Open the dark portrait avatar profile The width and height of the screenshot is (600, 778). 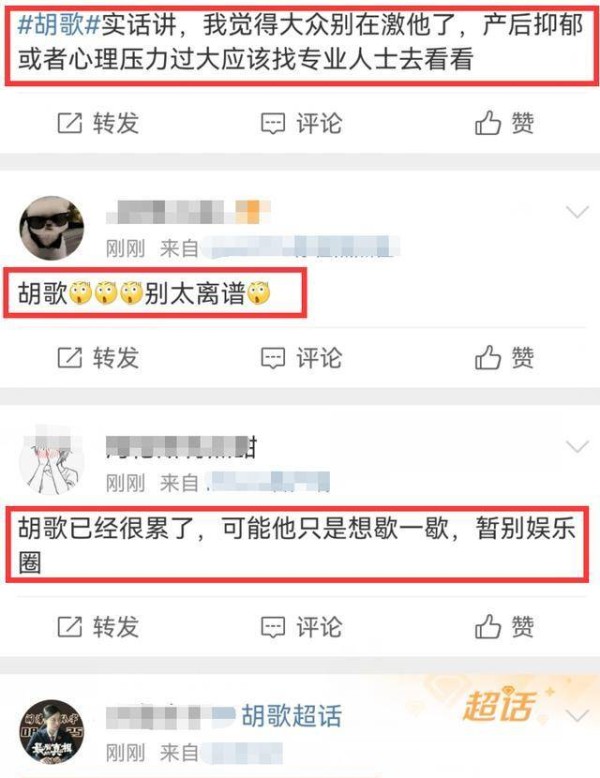click(x=51, y=732)
